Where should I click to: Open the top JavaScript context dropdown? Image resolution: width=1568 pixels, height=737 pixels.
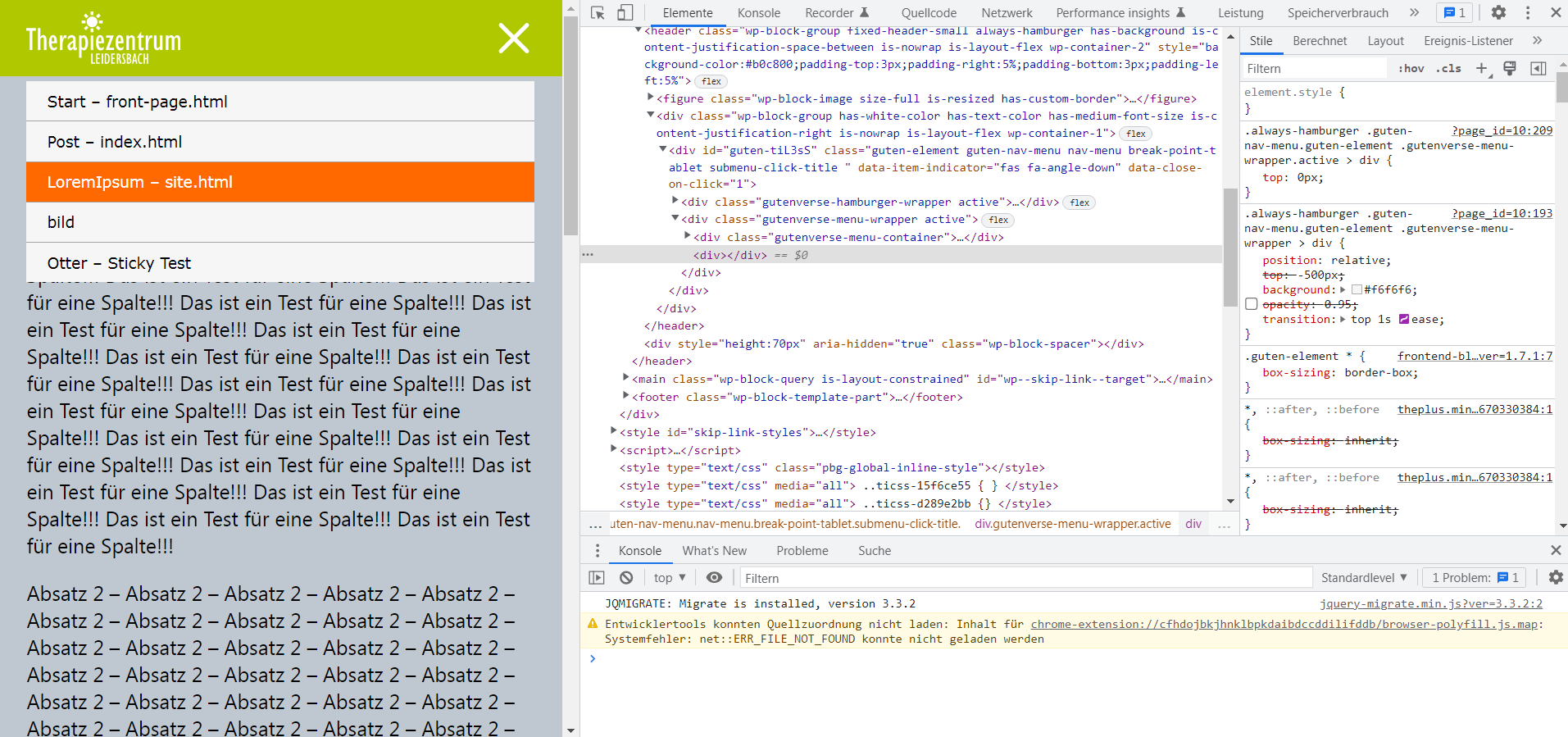(x=670, y=577)
